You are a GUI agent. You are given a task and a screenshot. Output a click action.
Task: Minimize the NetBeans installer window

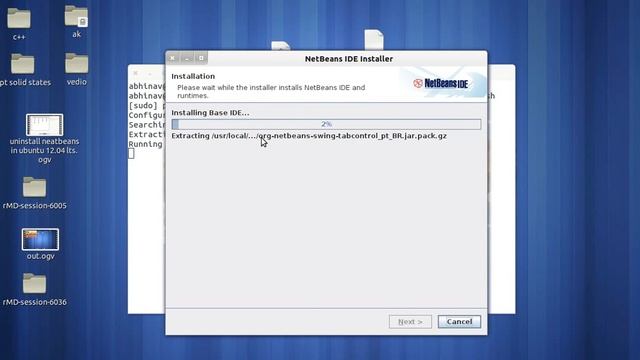coord(187,58)
